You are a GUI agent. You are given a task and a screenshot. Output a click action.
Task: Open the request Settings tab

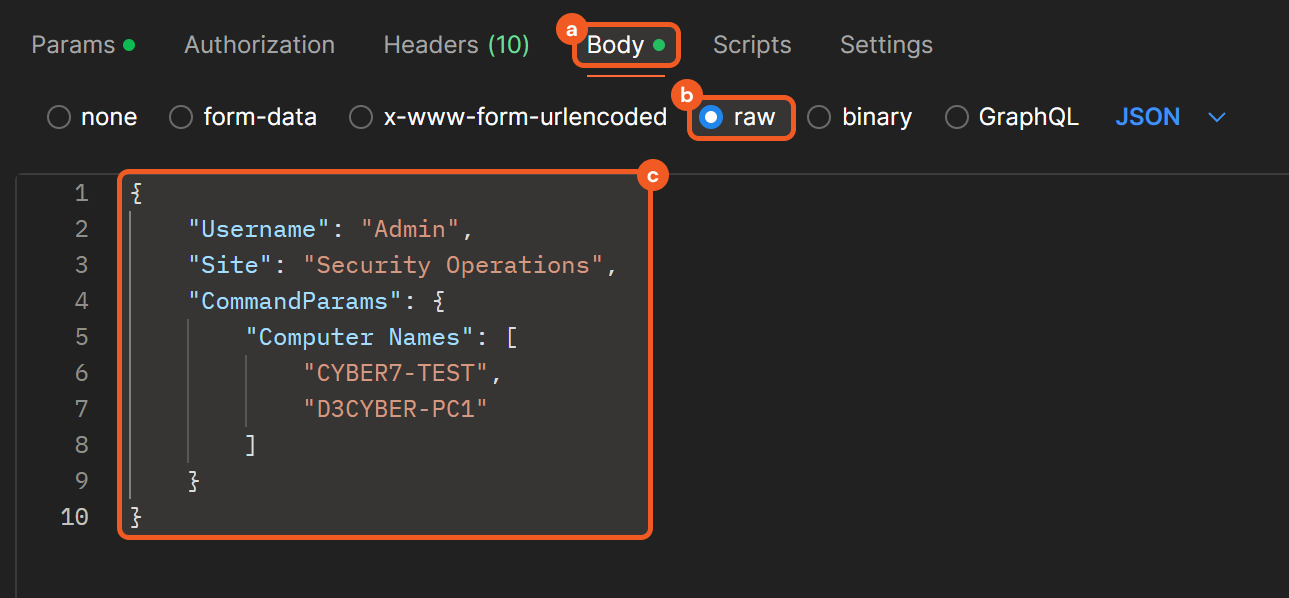[x=886, y=45]
